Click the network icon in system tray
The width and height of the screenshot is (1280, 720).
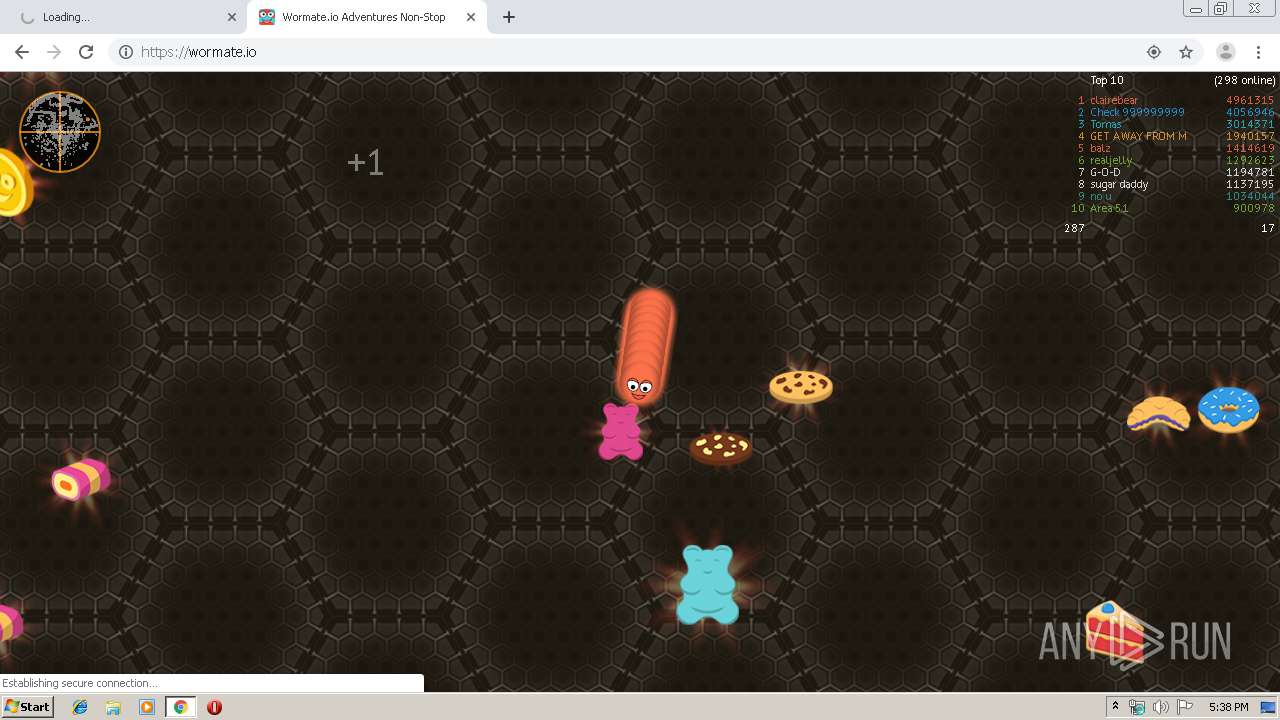coord(1137,707)
